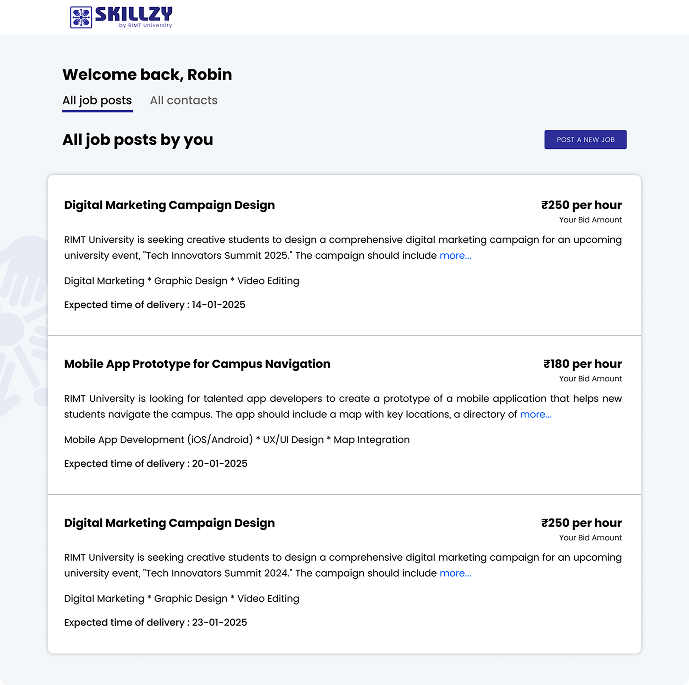Click the ₹250 bid on the first post
The width and height of the screenshot is (689, 685).
tap(581, 205)
